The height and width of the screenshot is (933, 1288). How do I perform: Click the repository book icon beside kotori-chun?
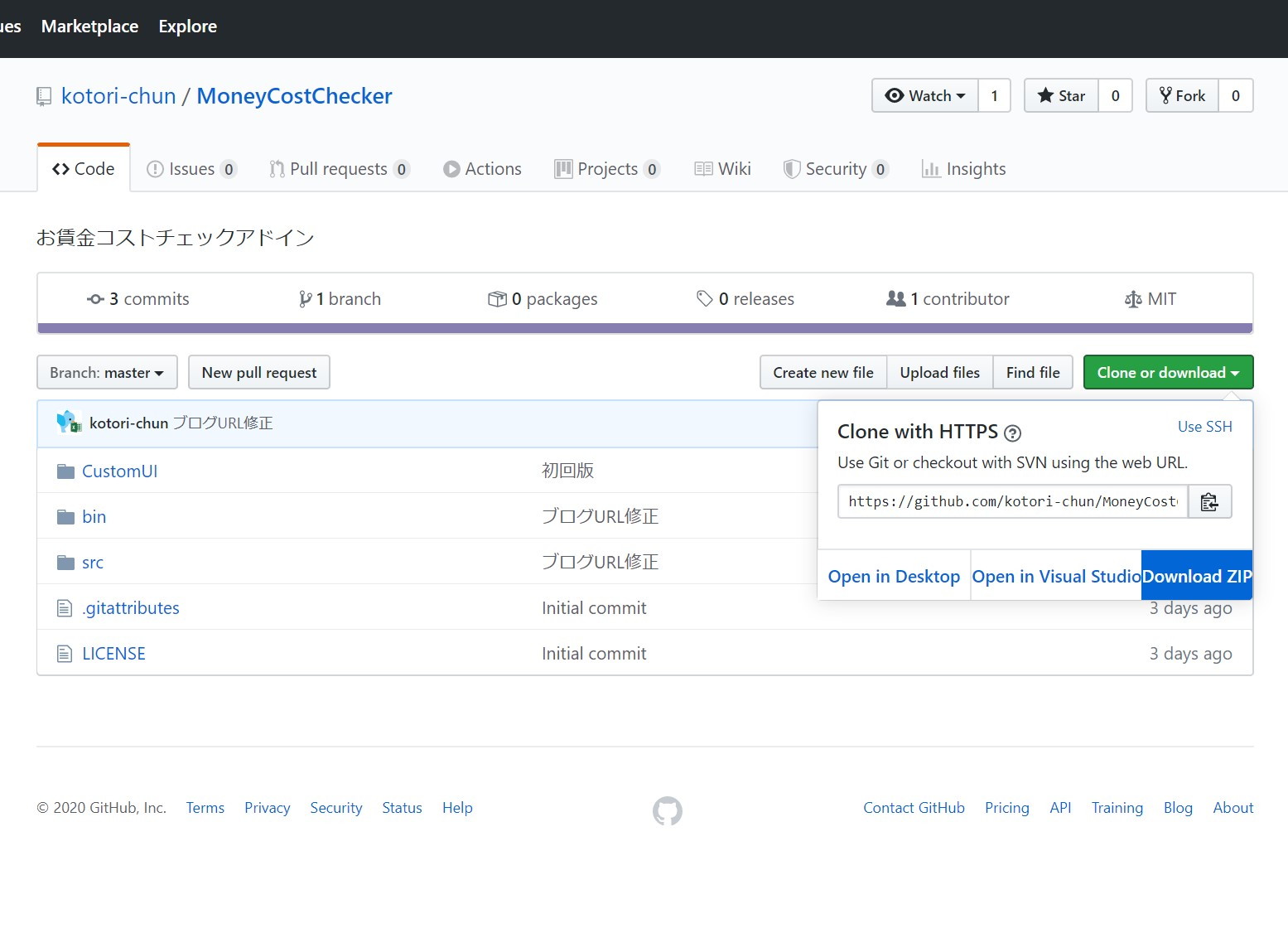[43, 96]
